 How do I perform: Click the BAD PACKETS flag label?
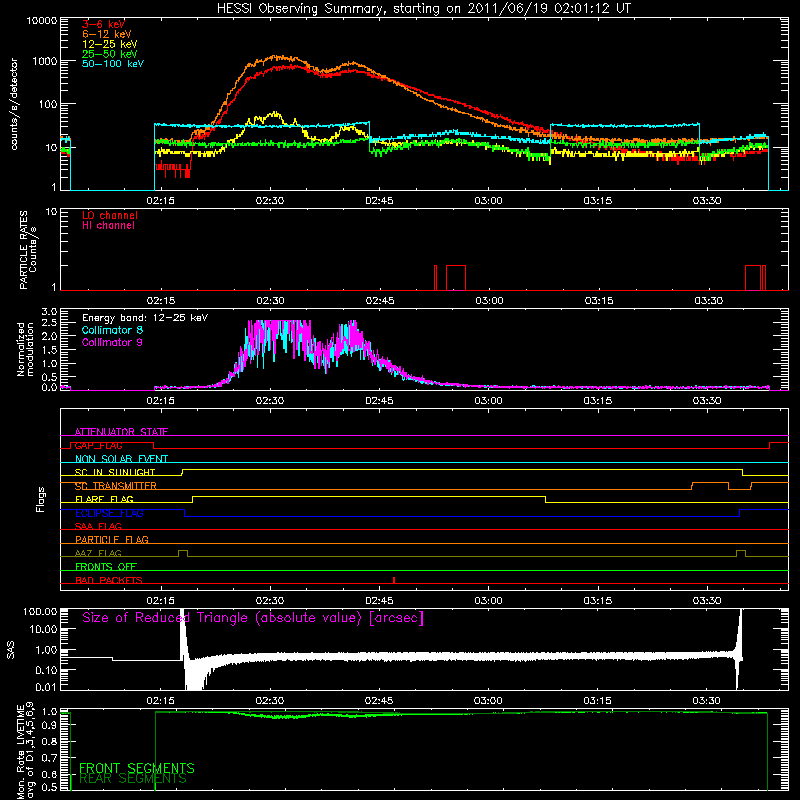[109, 580]
